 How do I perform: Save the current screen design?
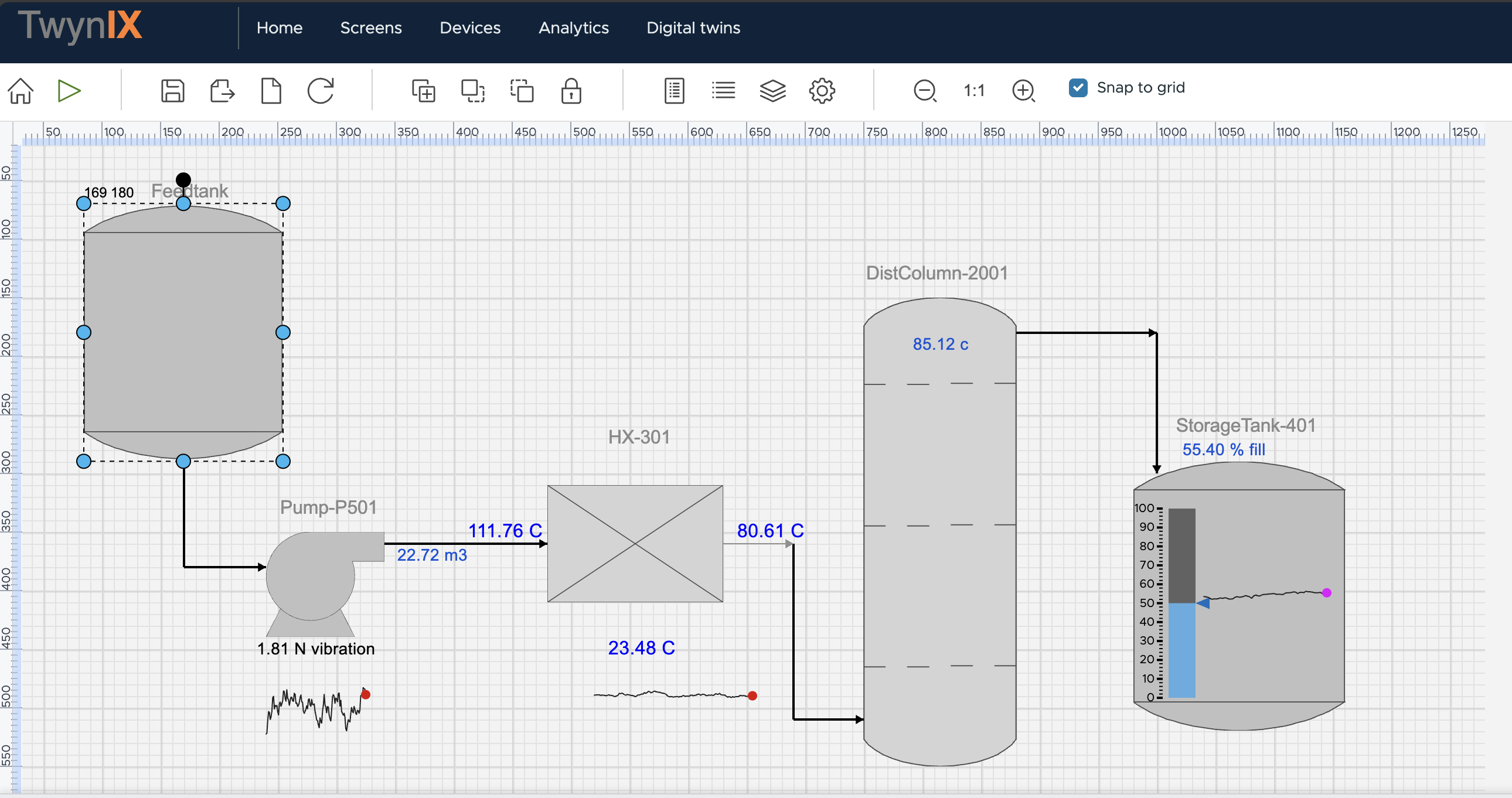(172, 90)
